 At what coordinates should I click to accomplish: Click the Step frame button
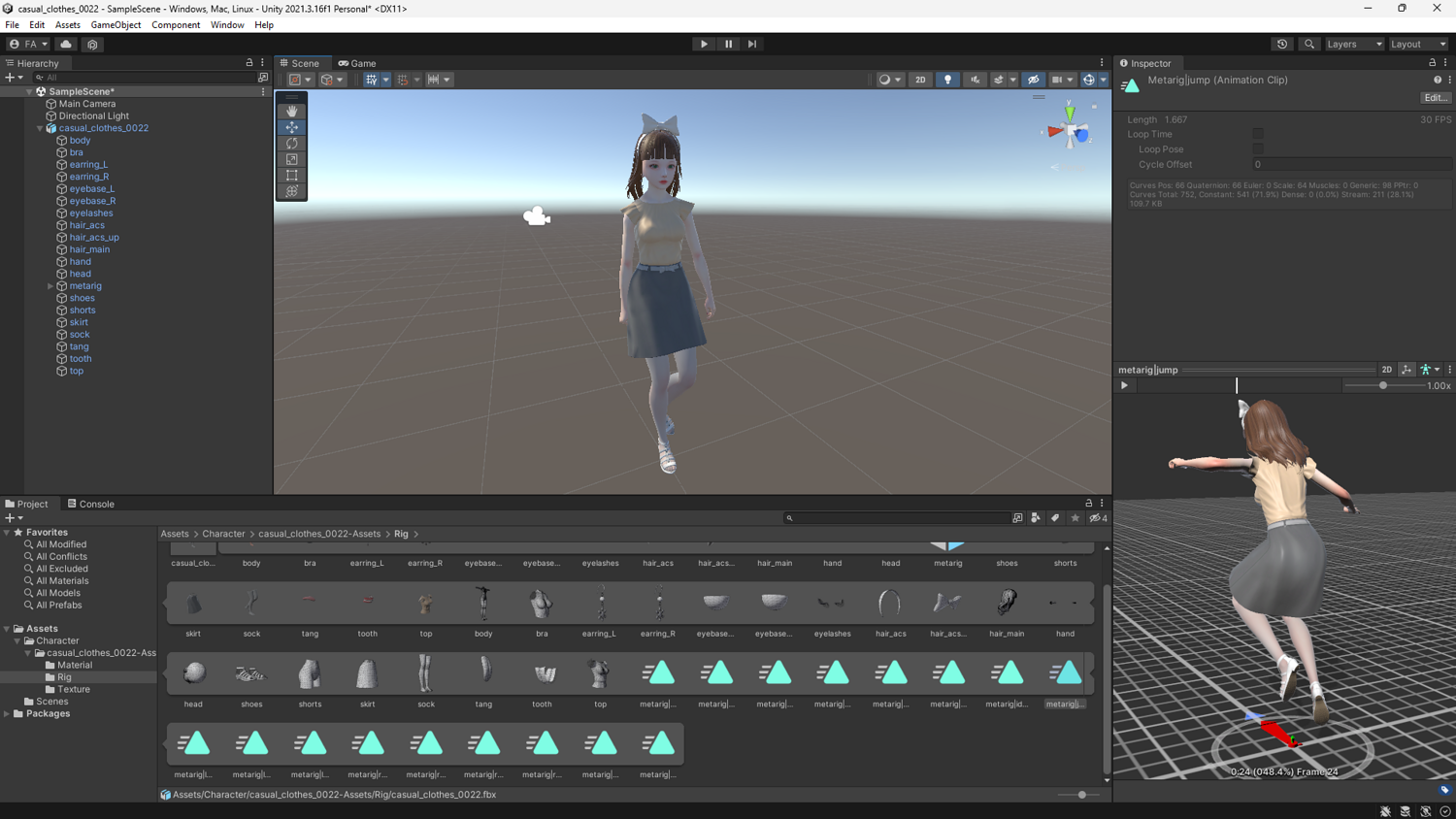point(752,44)
